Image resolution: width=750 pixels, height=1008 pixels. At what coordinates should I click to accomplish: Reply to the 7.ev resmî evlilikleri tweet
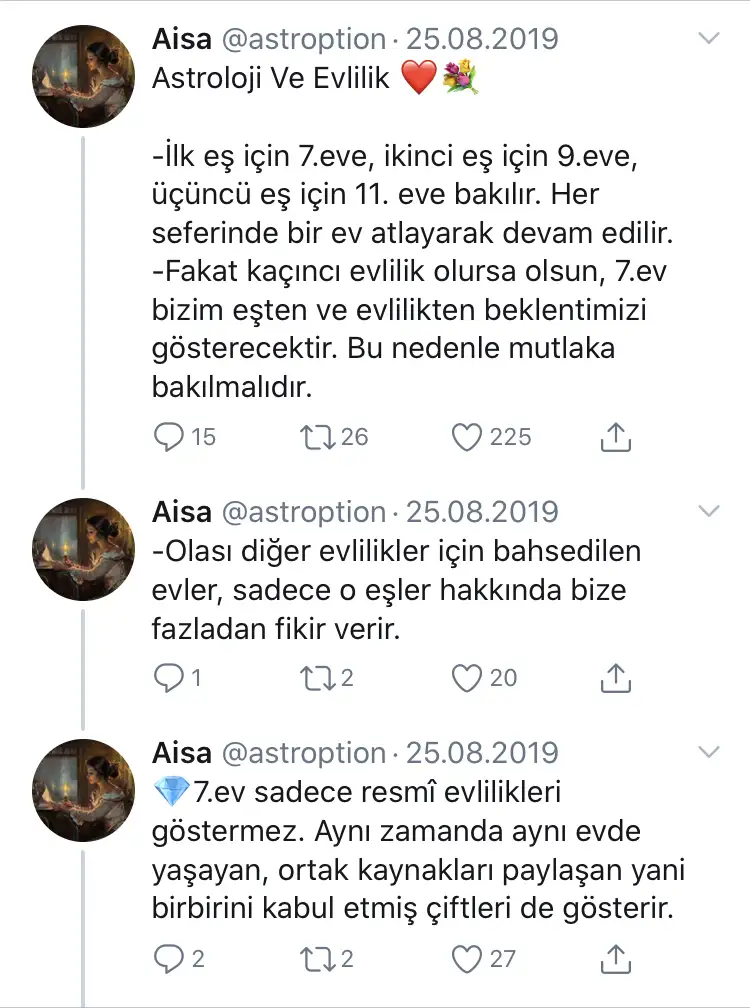171,959
